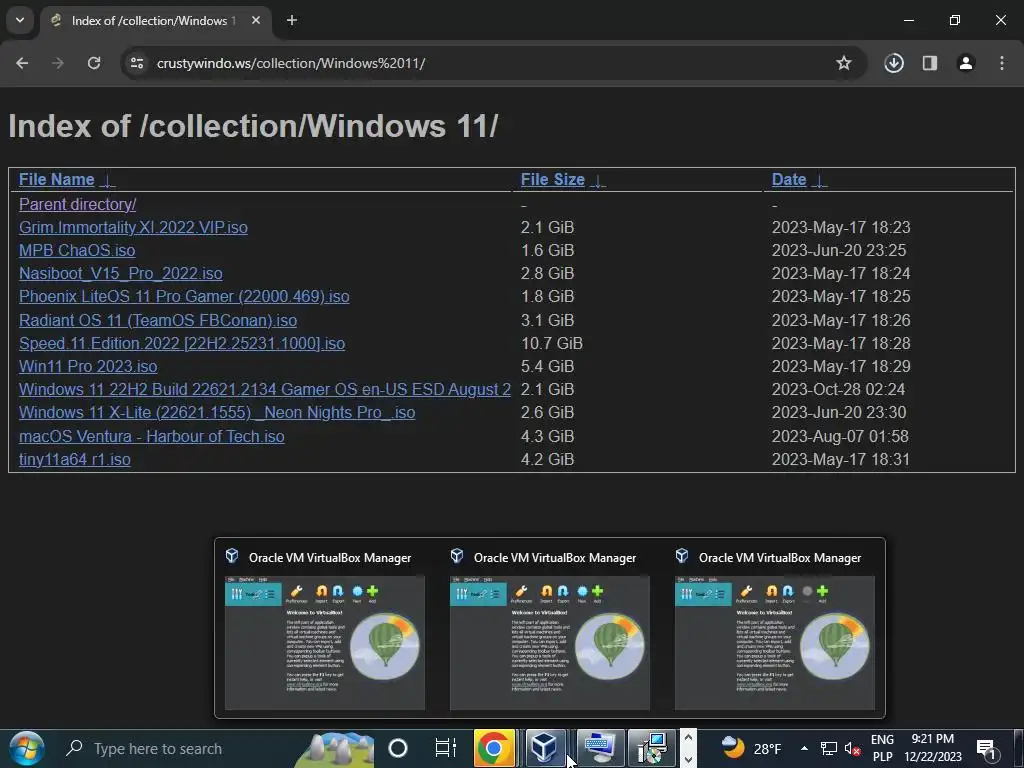Image resolution: width=1024 pixels, height=768 pixels.
Task: Go back to the previous page
Action: tap(22, 63)
